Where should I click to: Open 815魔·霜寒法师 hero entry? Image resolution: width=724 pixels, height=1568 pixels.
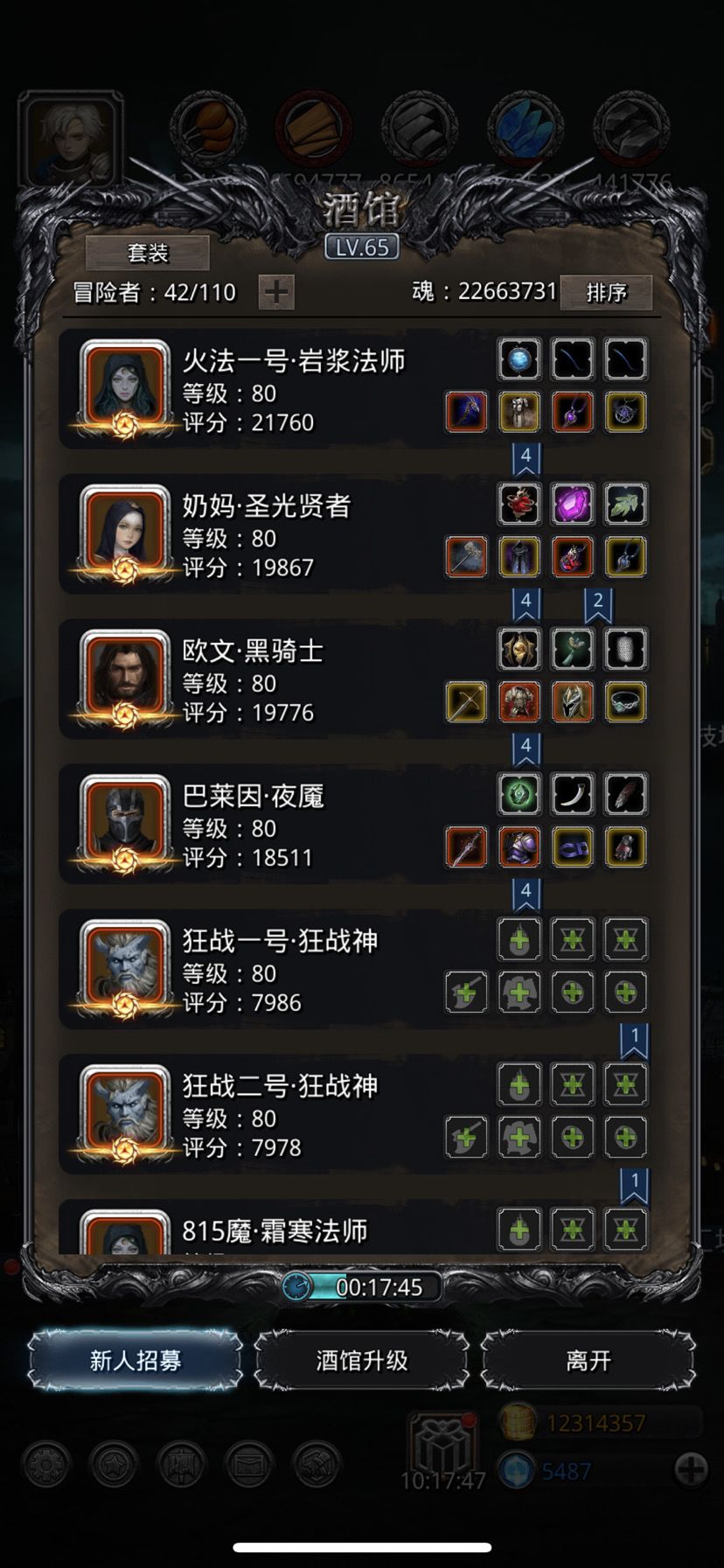coord(362,1228)
